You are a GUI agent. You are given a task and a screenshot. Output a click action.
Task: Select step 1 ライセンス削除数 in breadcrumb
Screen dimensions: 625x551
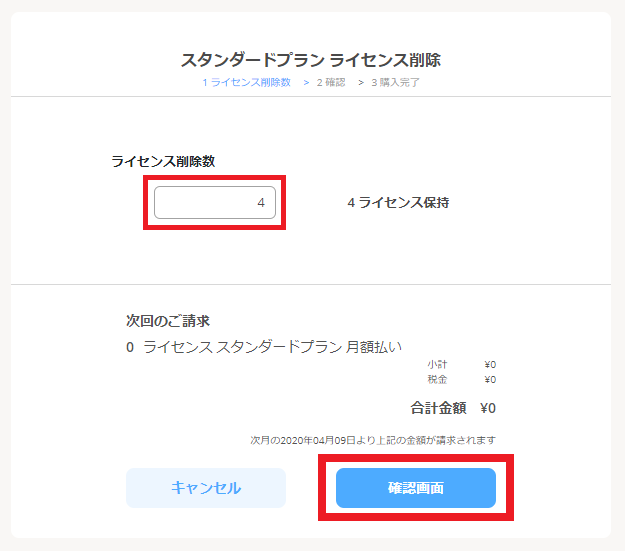tap(247, 83)
